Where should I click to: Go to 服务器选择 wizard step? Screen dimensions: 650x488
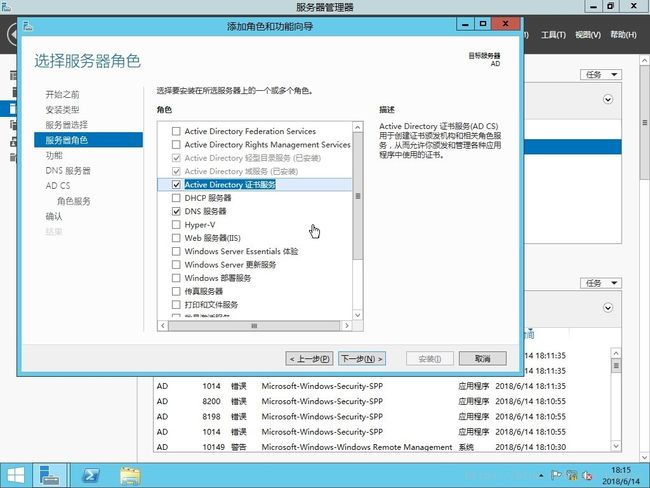point(66,125)
